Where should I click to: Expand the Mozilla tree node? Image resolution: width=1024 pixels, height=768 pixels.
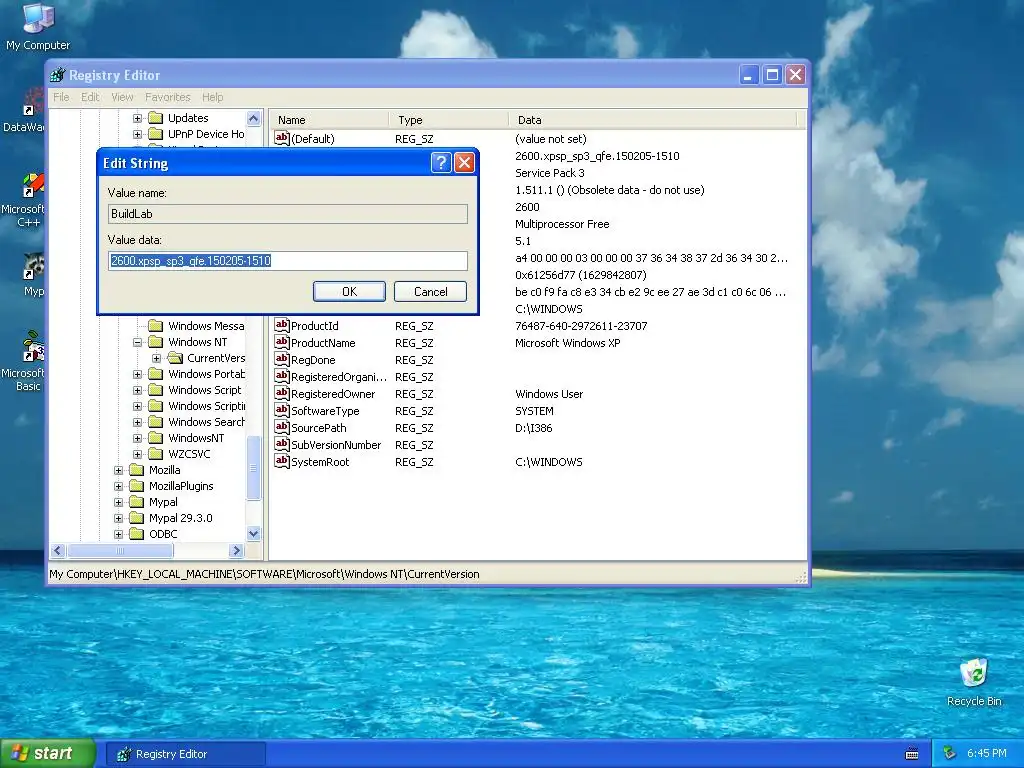coord(118,470)
